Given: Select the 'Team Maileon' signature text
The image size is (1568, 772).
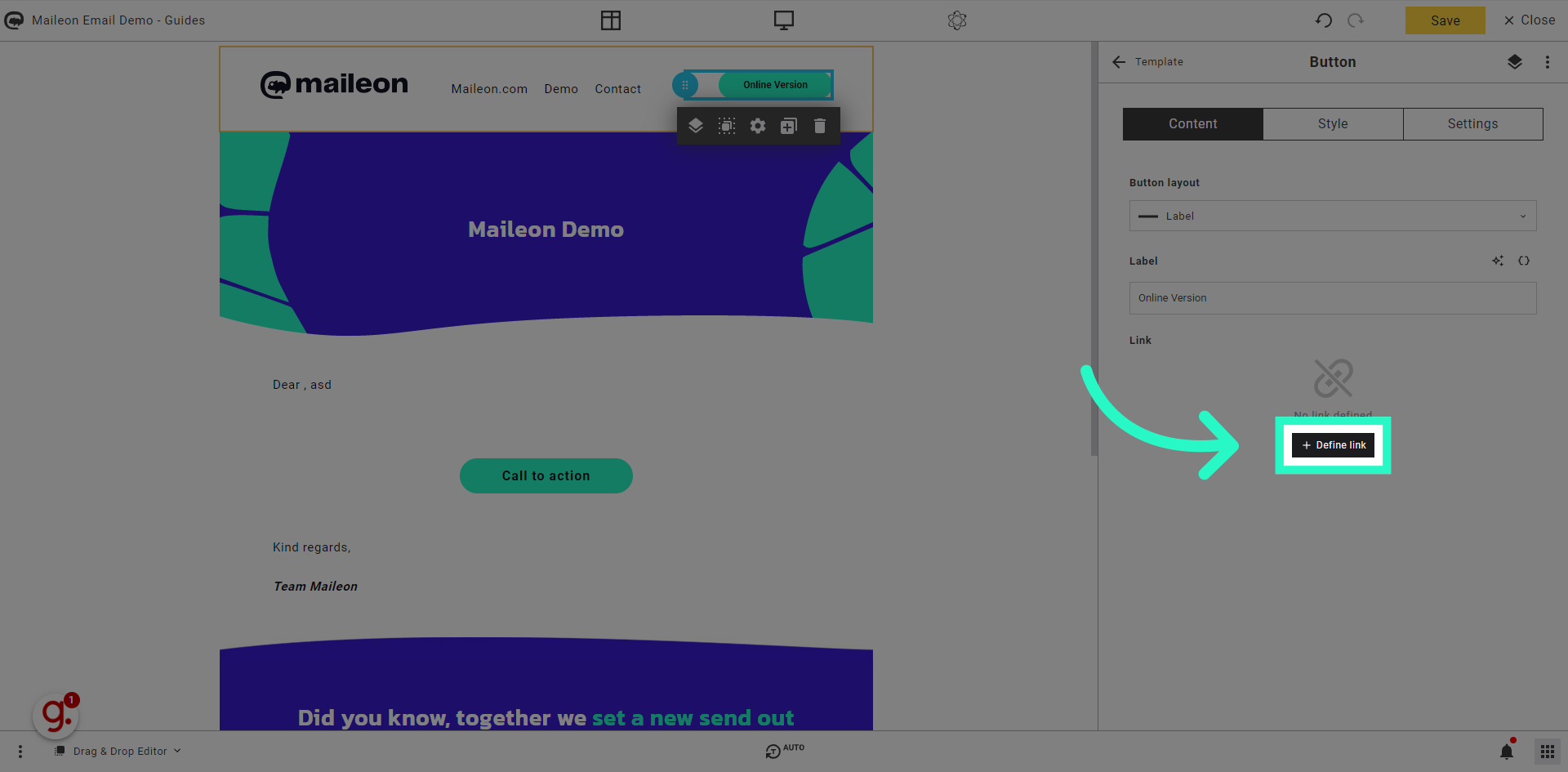Looking at the screenshot, I should pos(315,587).
